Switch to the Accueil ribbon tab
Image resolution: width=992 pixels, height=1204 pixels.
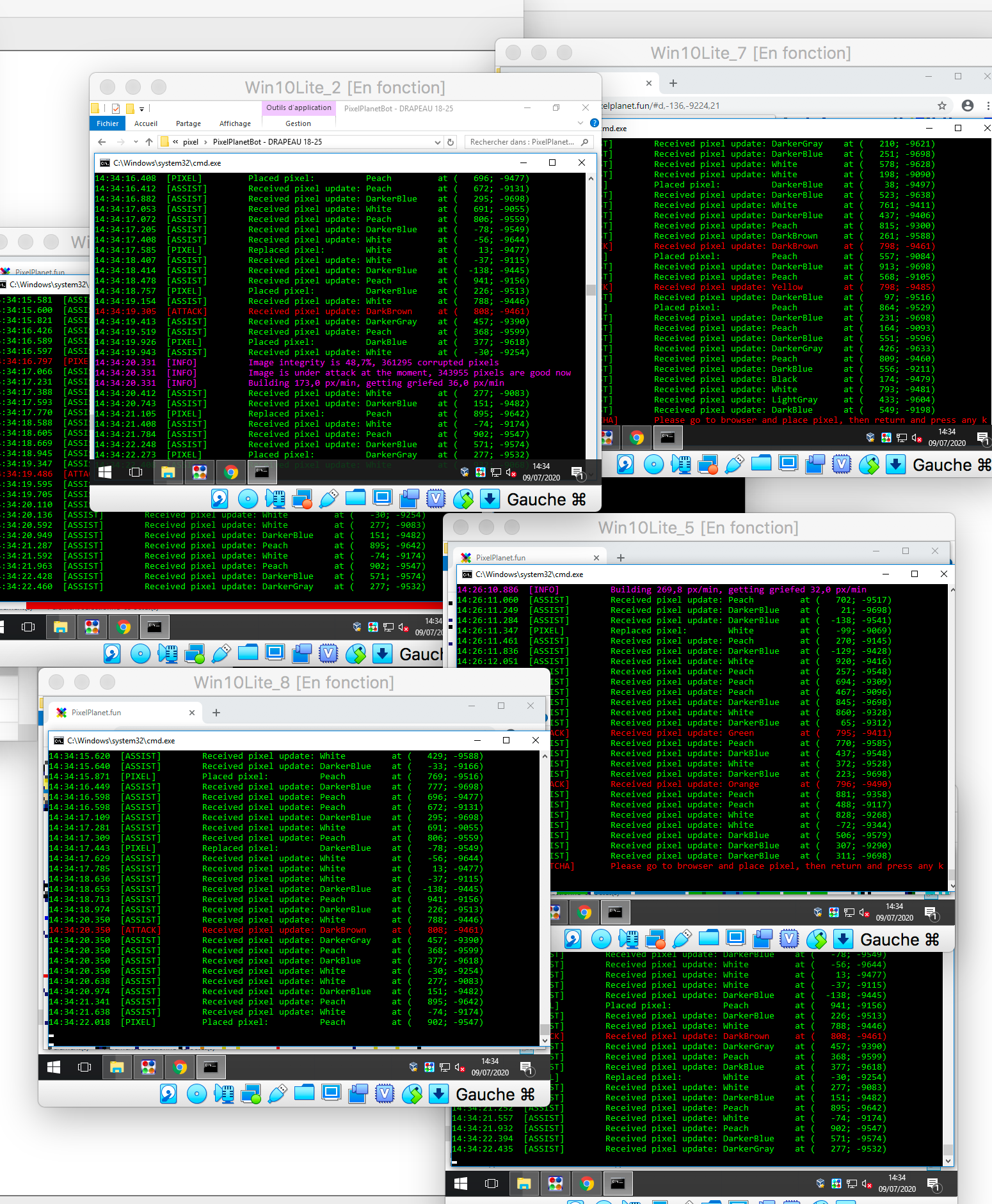[x=146, y=123]
